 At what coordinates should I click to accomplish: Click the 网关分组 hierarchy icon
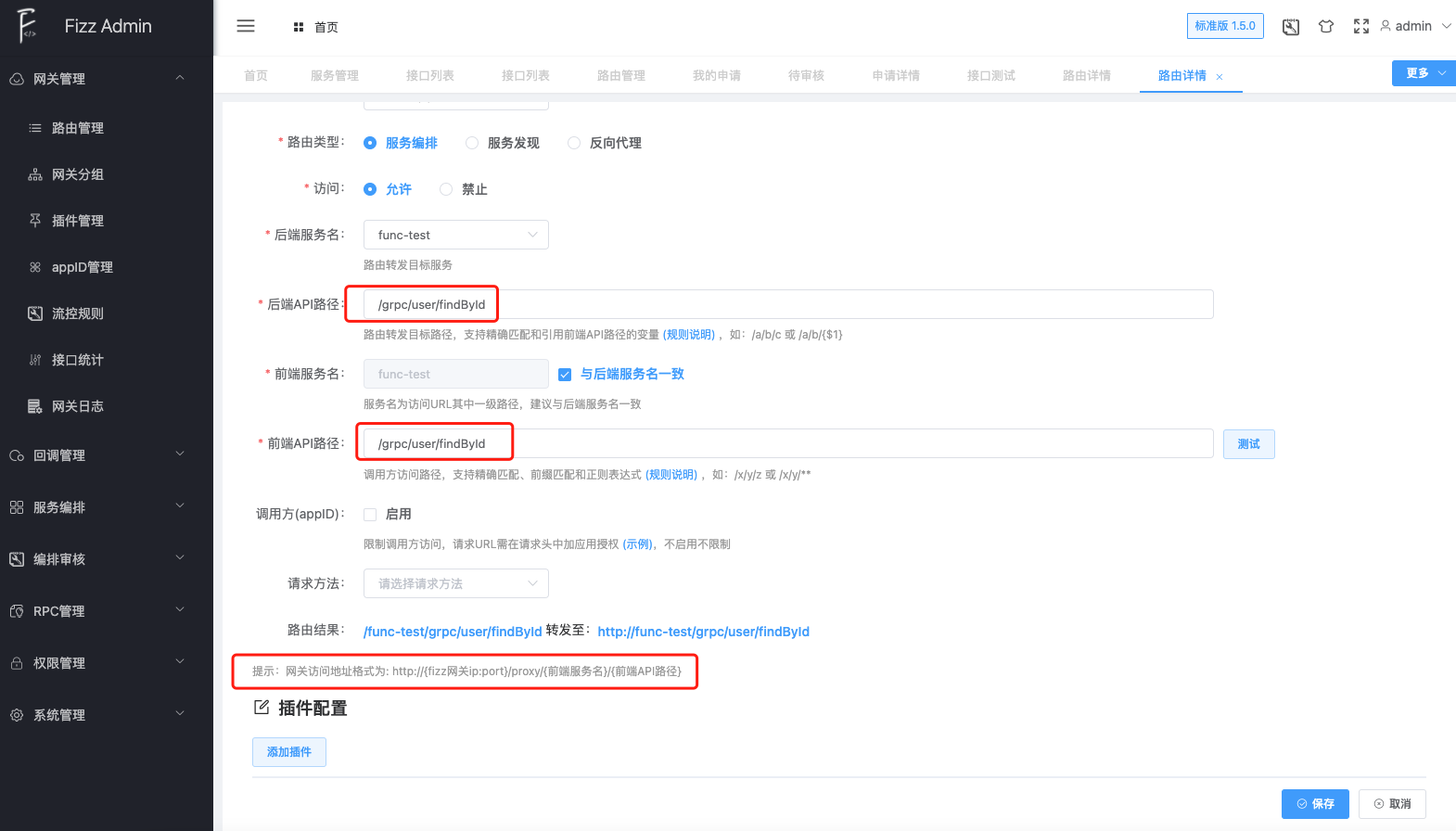35,174
